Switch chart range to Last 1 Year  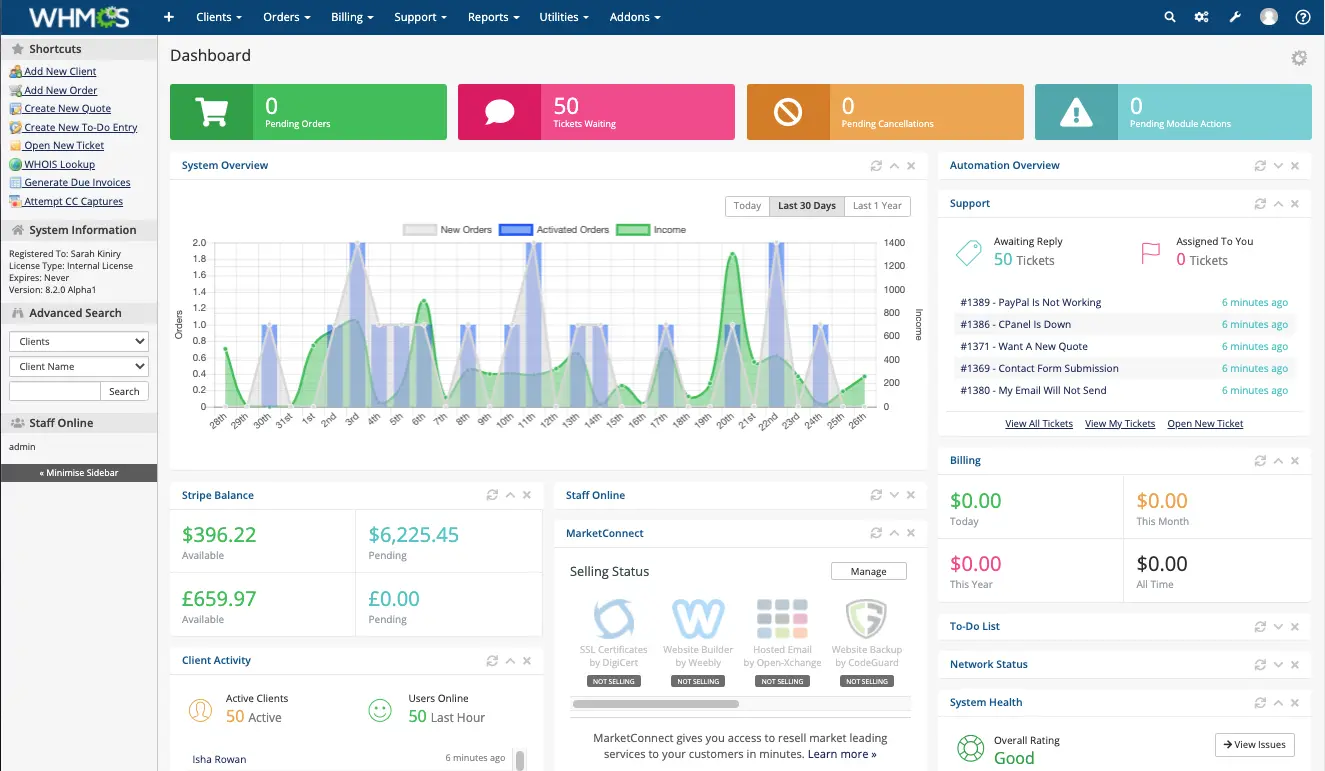[x=877, y=206]
